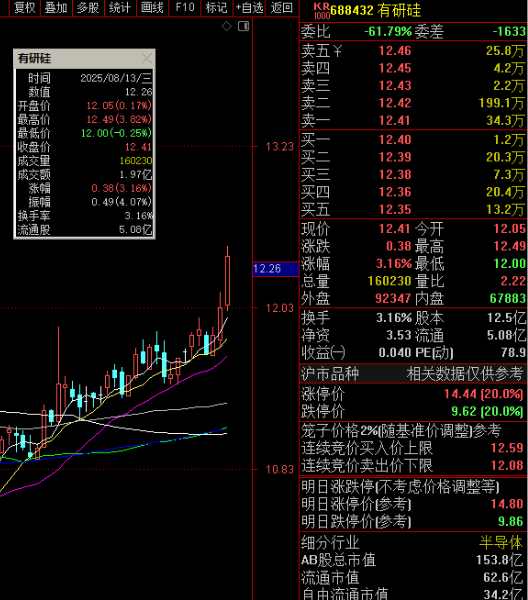Click the ¥ icon beside 卖五

337,51
